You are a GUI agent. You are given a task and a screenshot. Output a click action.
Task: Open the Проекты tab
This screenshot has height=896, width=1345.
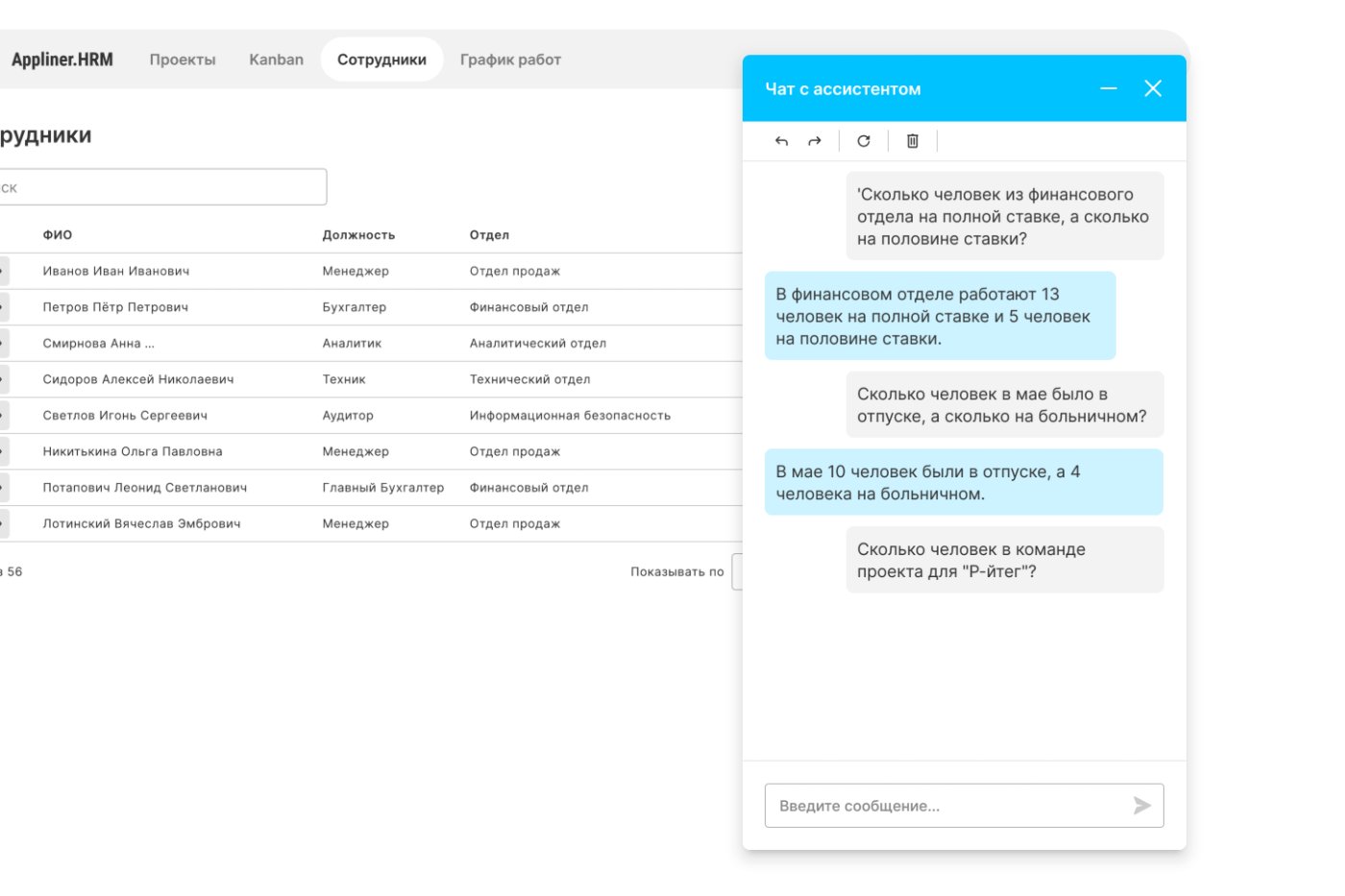pos(183,60)
